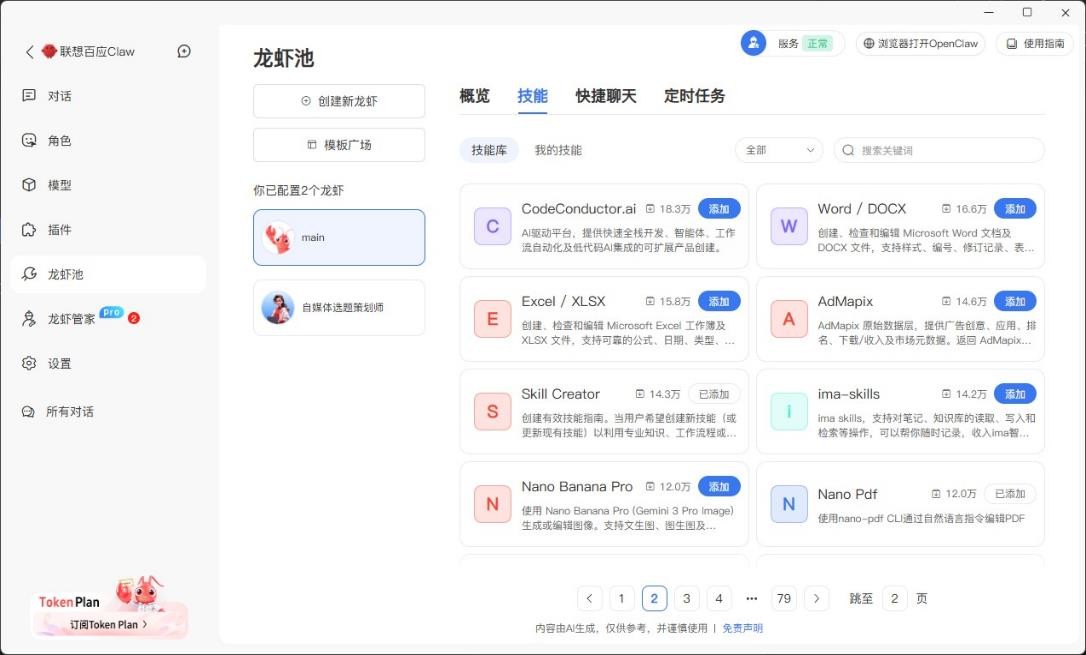Open 所有对话 in the sidebar
1086x655 pixels.
(108, 411)
